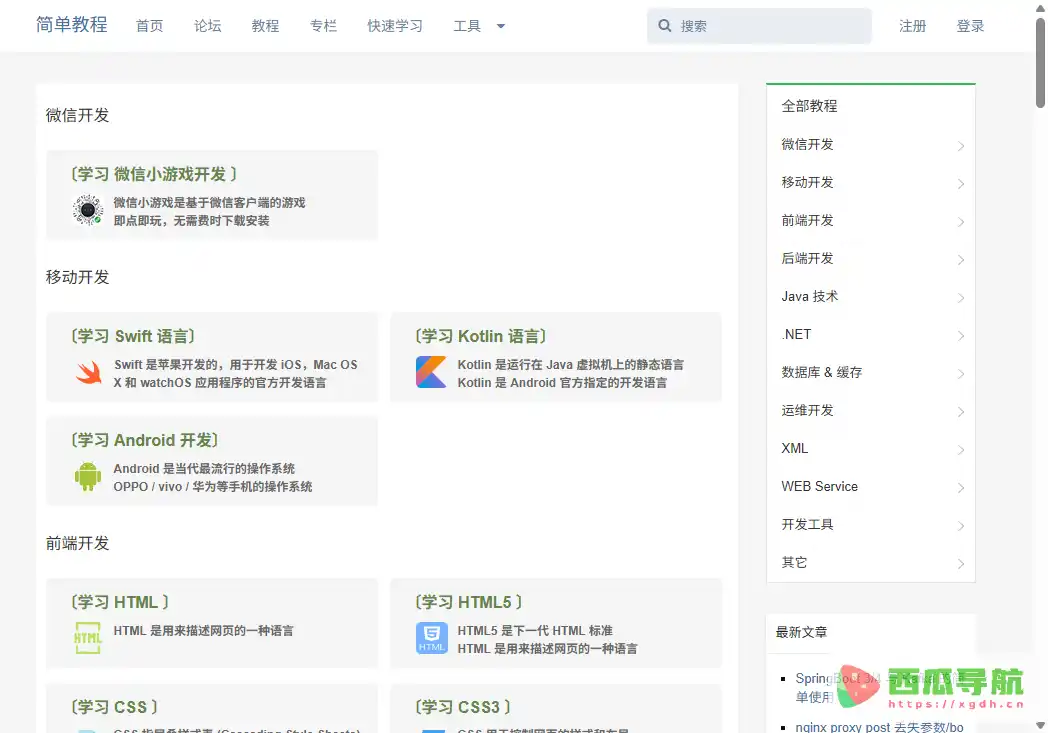Click the Swift bird logo icon
The image size is (1048, 733).
point(88,373)
